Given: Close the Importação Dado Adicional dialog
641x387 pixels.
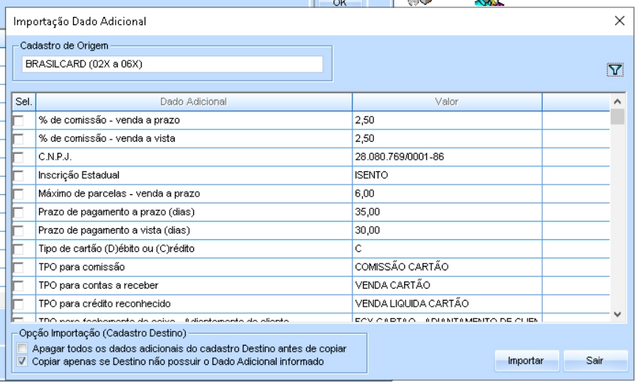Looking at the screenshot, I should pyautogui.click(x=619, y=21).
